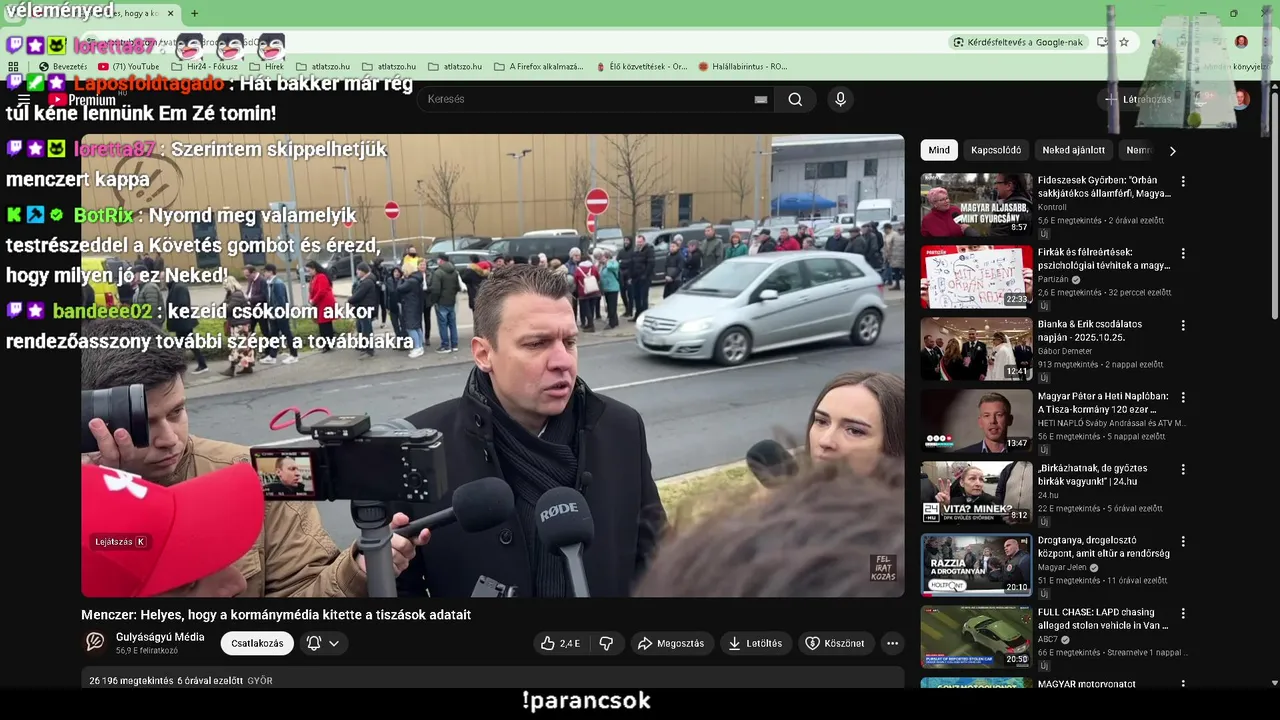Viewport: 1280px width, 720px height.
Task: Open the YouTube Premium home logo
Action: pos(82,100)
